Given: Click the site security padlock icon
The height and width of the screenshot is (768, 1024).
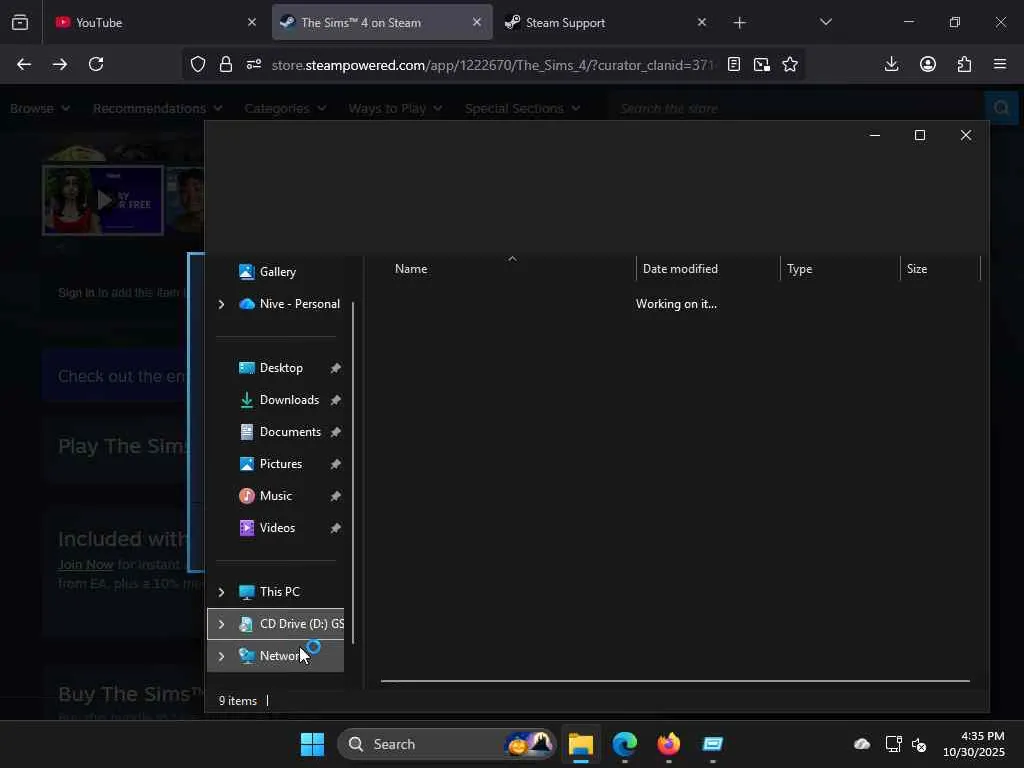Looking at the screenshot, I should [226, 64].
